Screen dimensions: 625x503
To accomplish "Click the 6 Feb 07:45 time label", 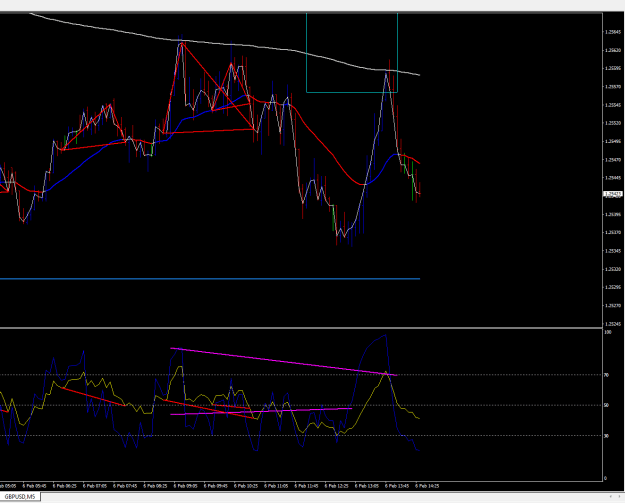I will [125, 486].
